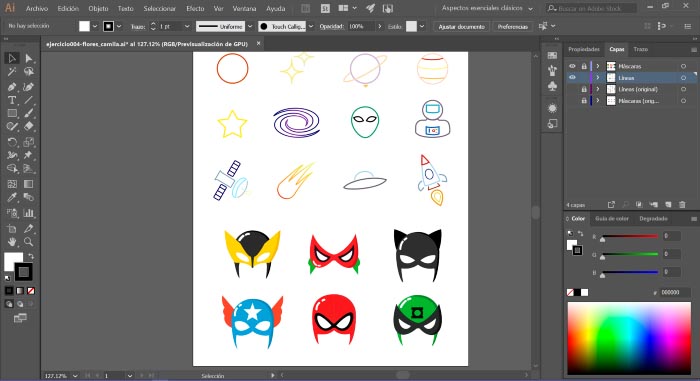This screenshot has height=381, width=700.
Task: Select the Direct Selection tool
Action: click(x=29, y=58)
